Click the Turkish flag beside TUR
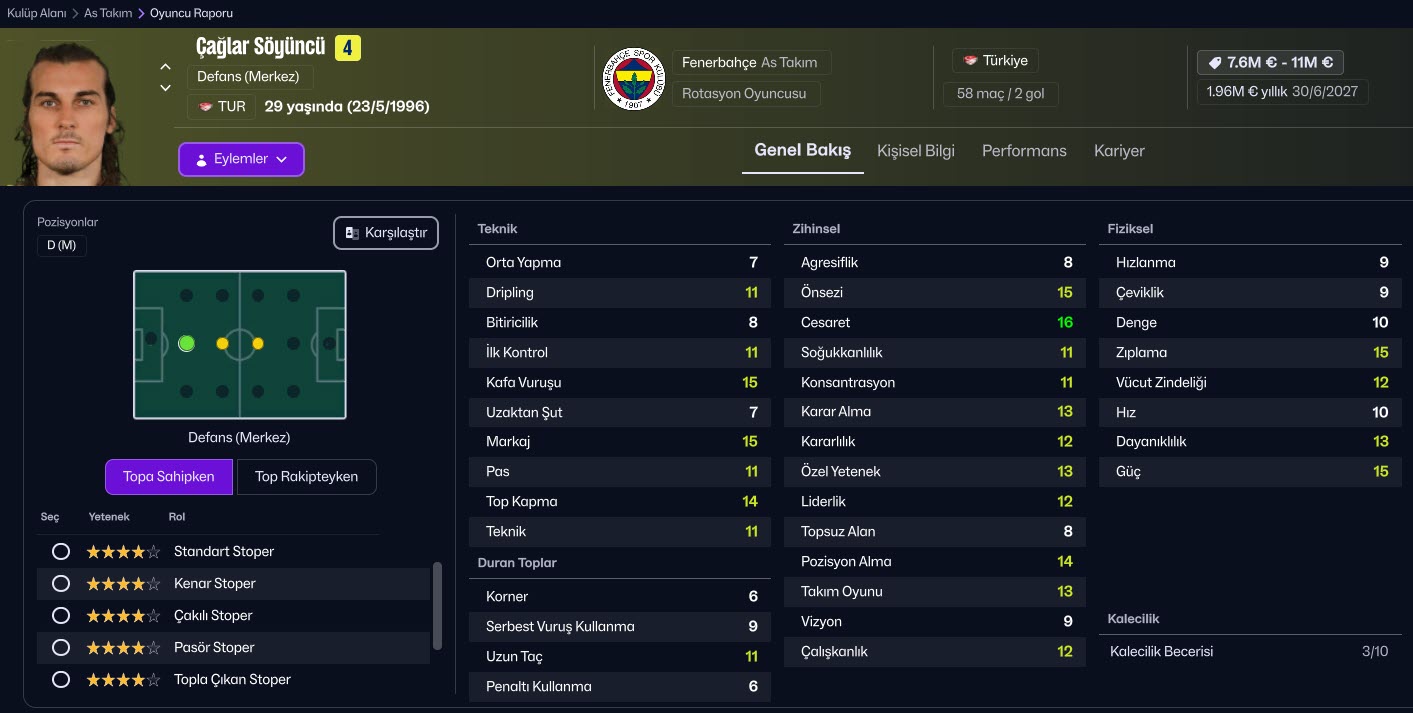 point(205,106)
